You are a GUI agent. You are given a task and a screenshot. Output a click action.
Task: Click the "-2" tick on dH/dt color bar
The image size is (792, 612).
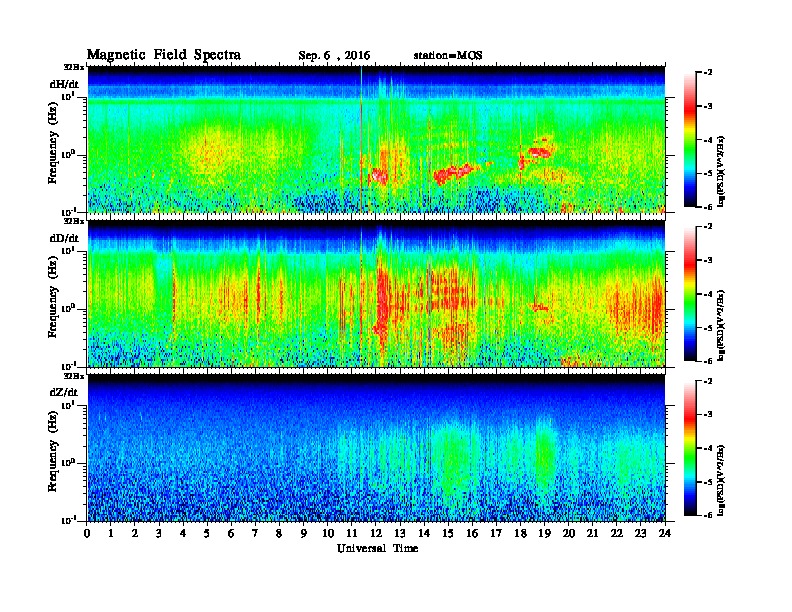click(708, 73)
